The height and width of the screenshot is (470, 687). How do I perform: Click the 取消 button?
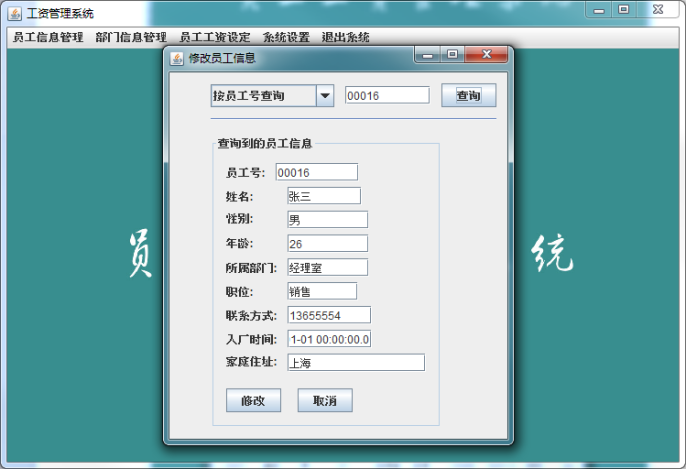click(325, 400)
